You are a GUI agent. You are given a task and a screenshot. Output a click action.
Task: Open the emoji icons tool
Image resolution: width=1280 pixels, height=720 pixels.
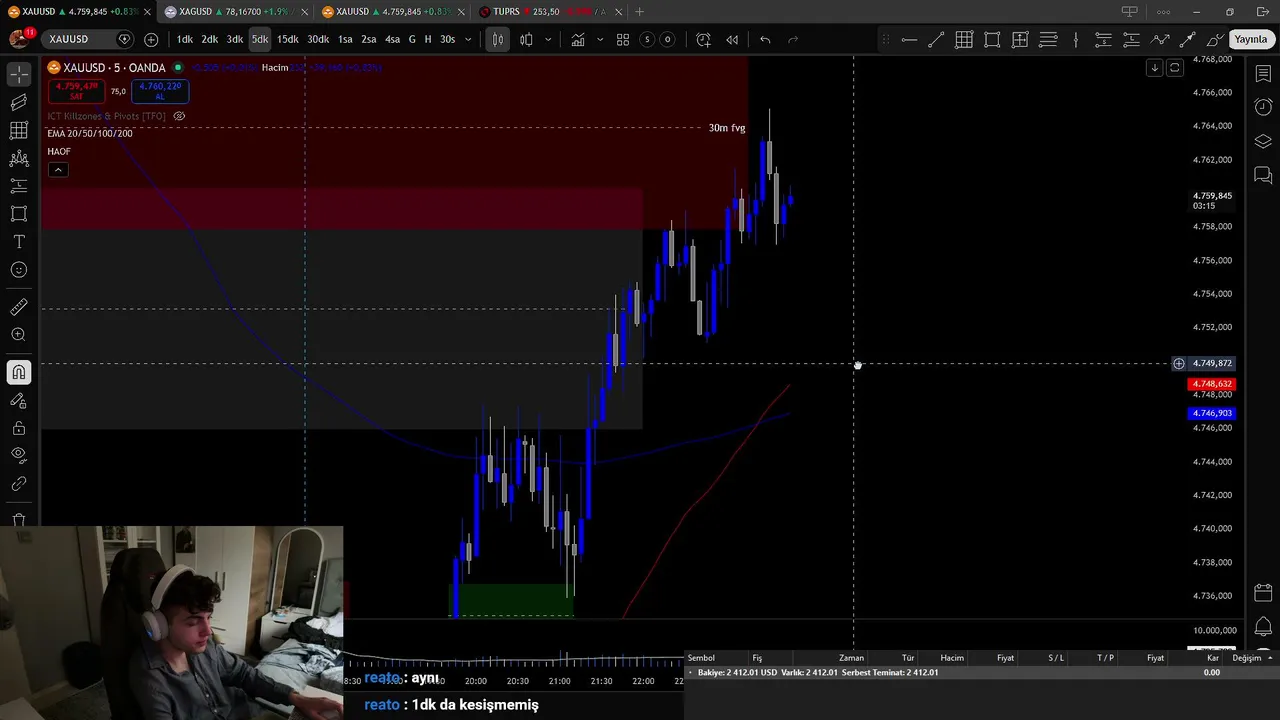19,270
